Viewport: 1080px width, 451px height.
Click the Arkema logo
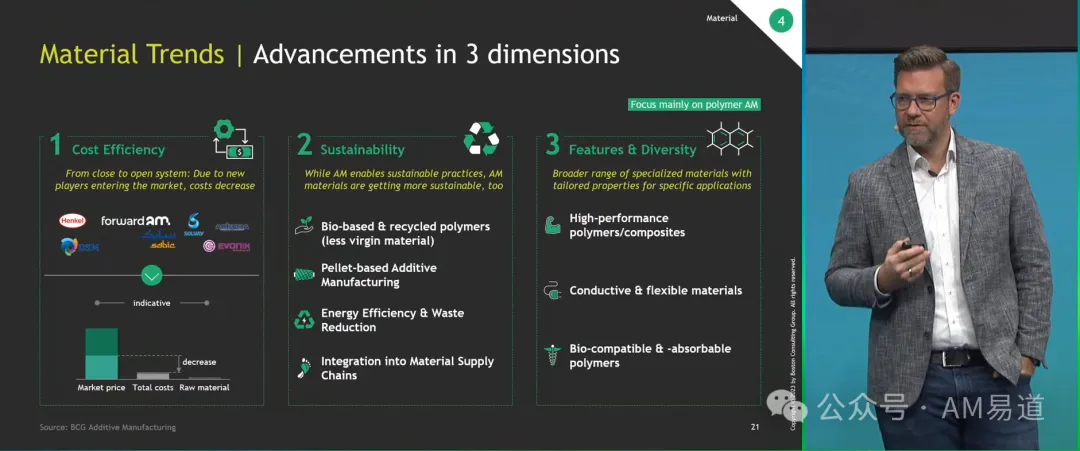point(231,227)
